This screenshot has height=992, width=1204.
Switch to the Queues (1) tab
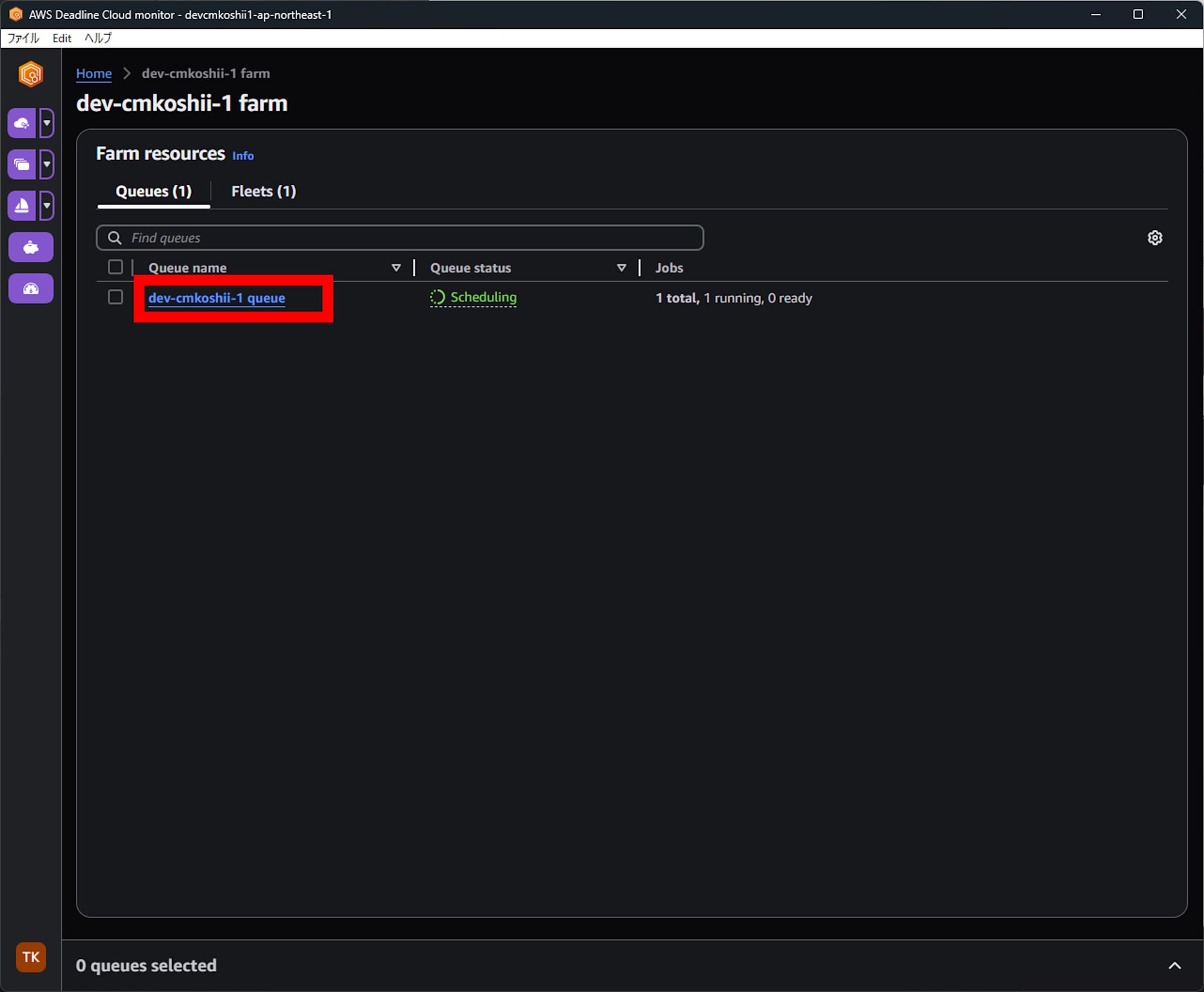tap(154, 191)
